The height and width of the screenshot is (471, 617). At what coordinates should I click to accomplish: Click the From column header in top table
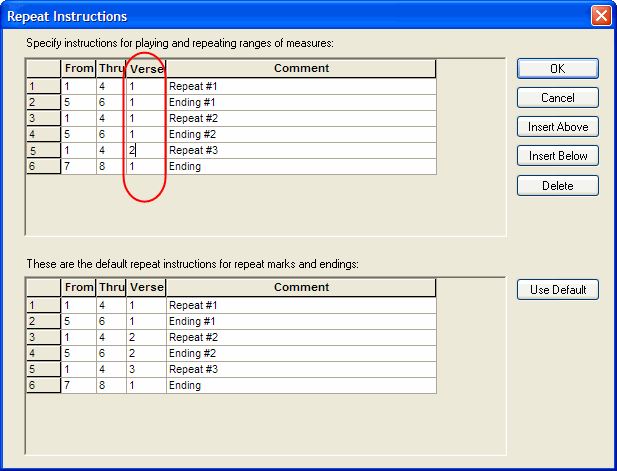pyautogui.click(x=78, y=68)
